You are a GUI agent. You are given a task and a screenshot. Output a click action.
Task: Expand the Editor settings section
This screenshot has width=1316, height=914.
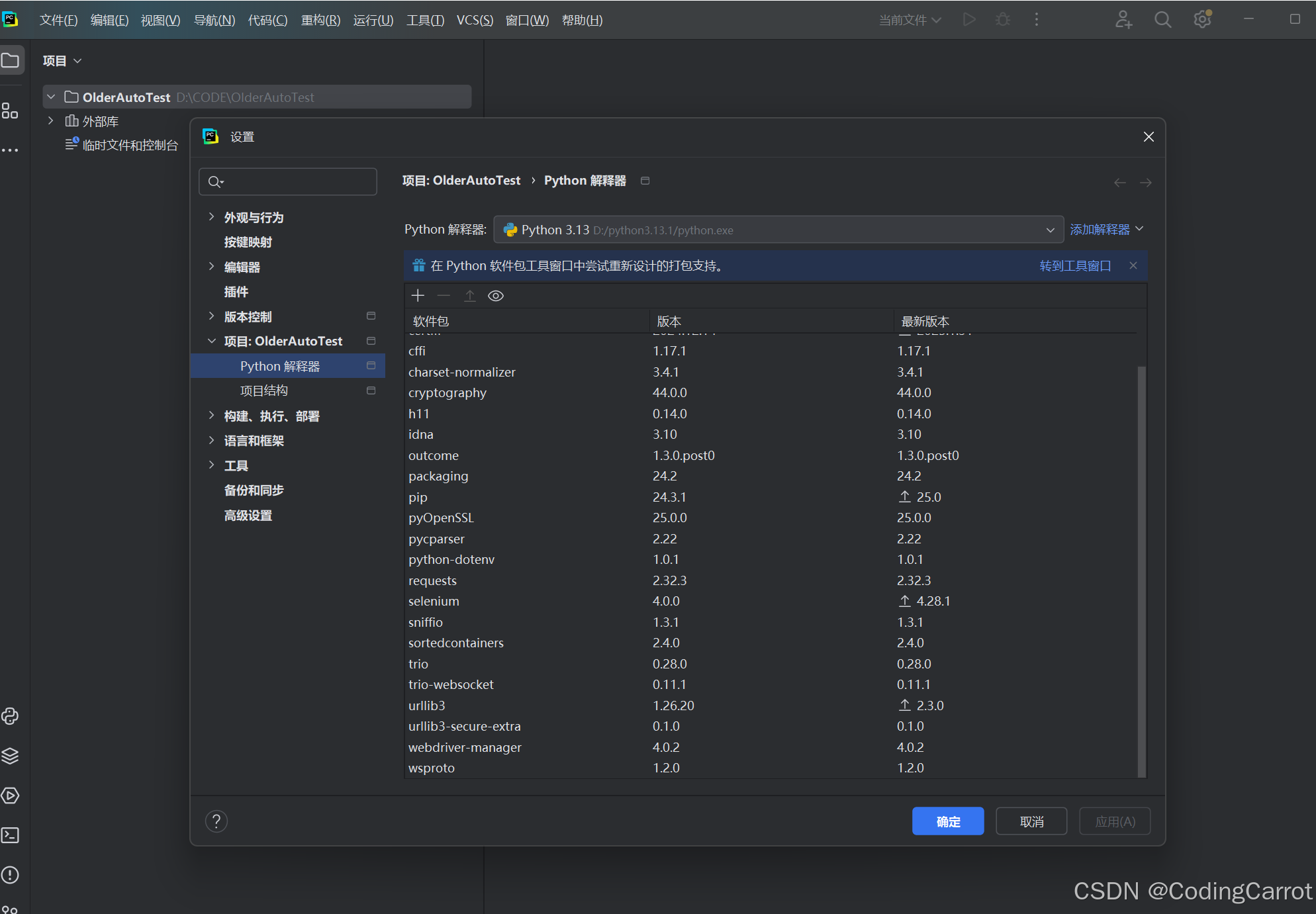[x=211, y=267]
